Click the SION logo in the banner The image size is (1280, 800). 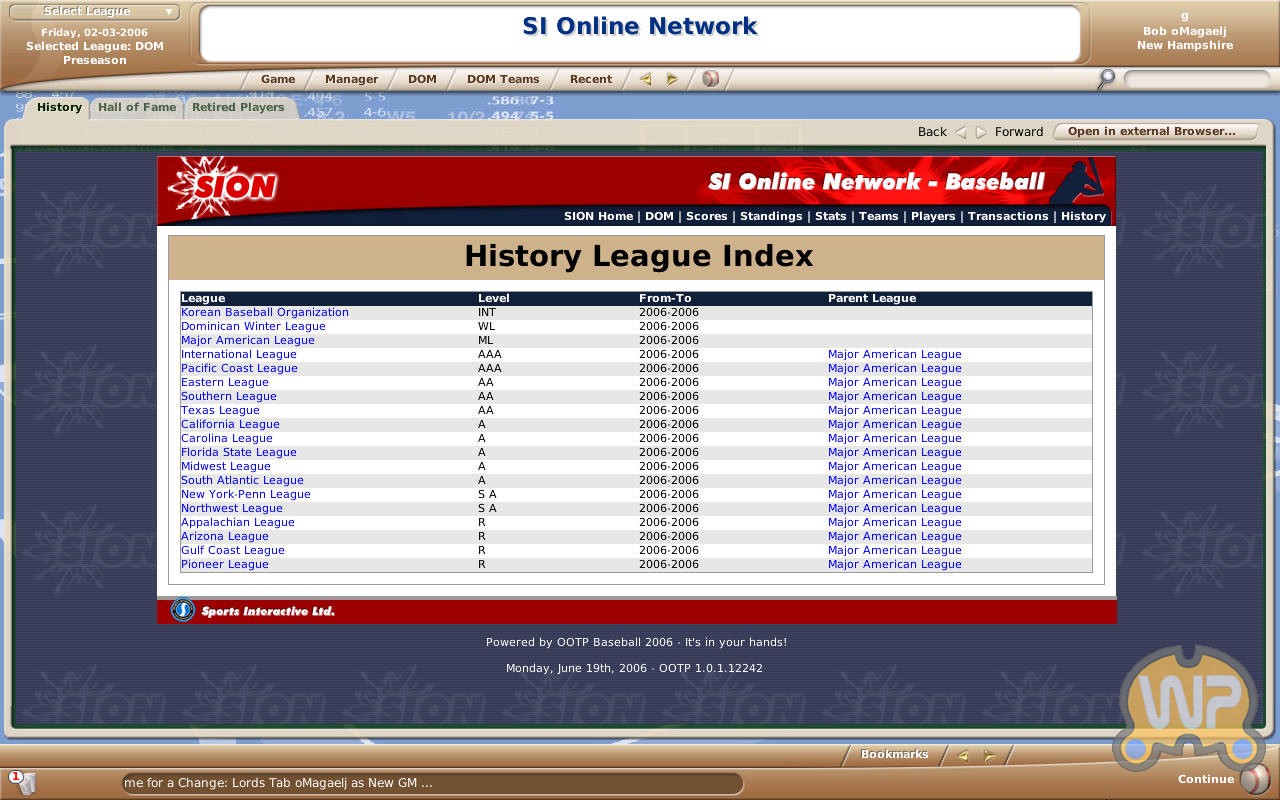[224, 186]
